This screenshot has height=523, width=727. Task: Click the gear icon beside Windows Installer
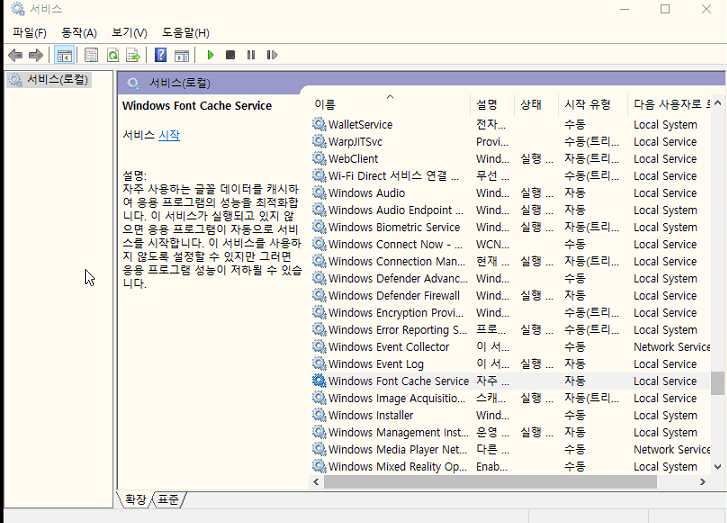319,415
